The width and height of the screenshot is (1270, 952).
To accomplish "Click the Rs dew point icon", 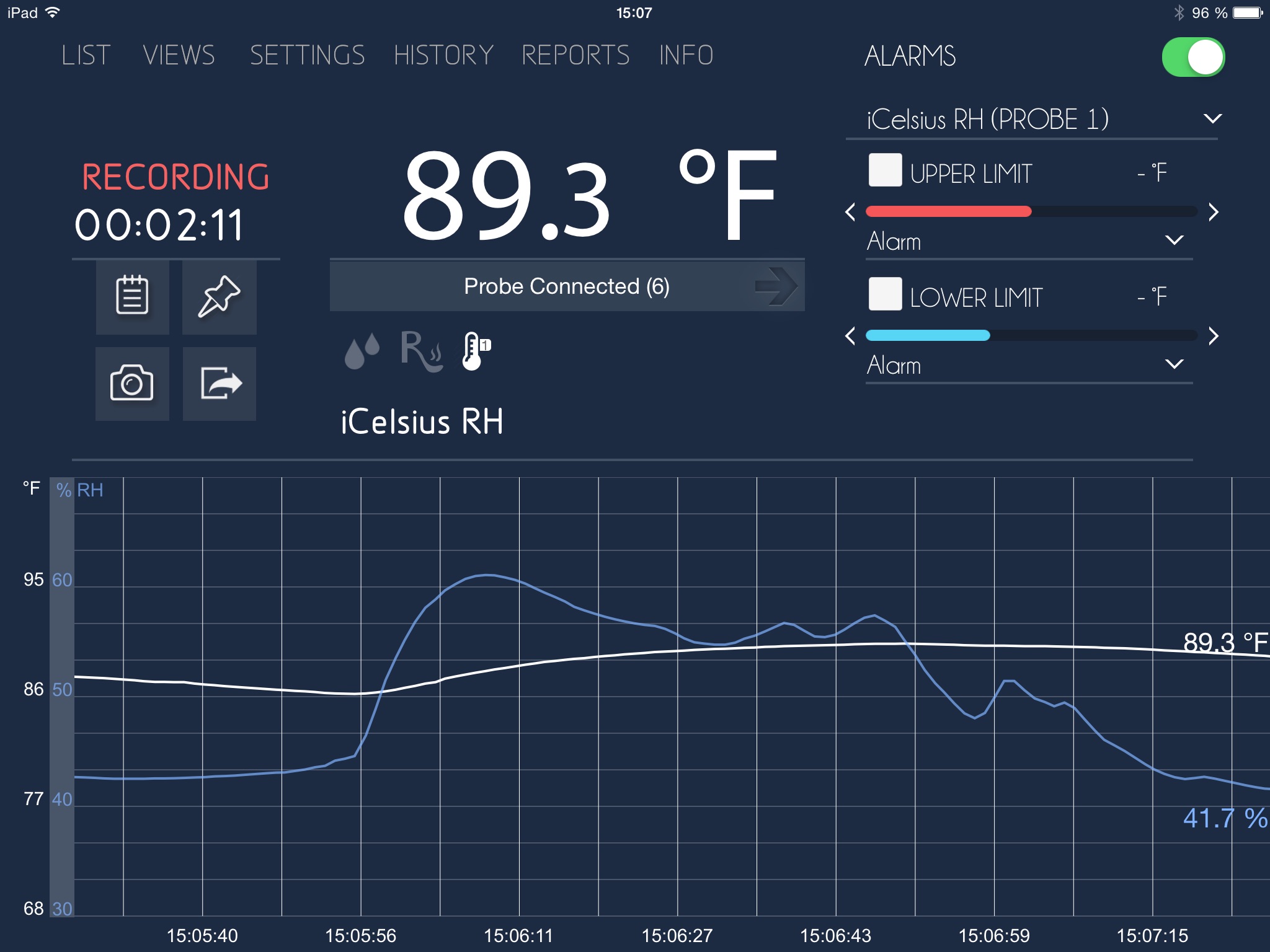I will point(421,351).
